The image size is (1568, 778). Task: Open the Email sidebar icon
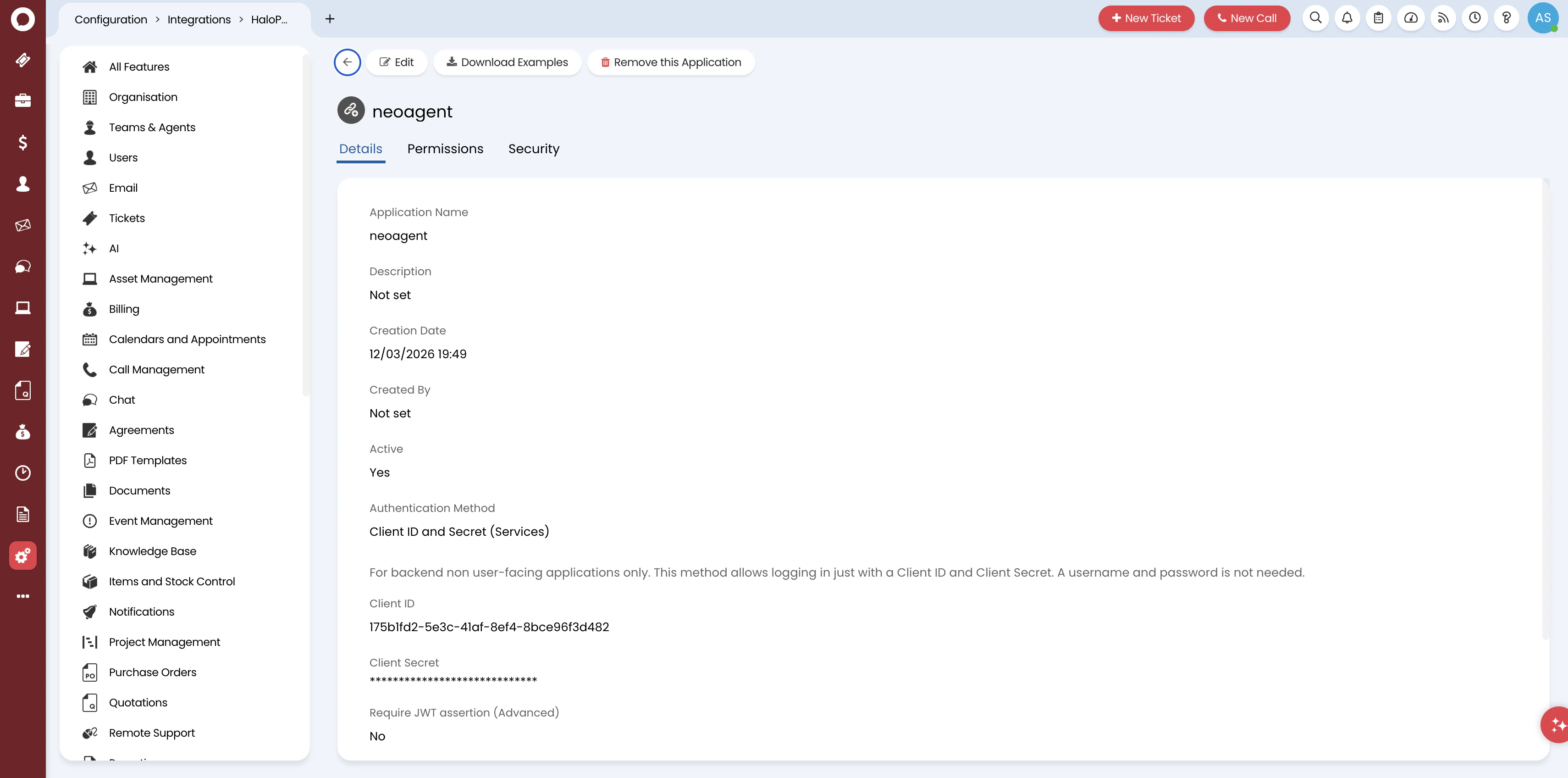coord(22,225)
